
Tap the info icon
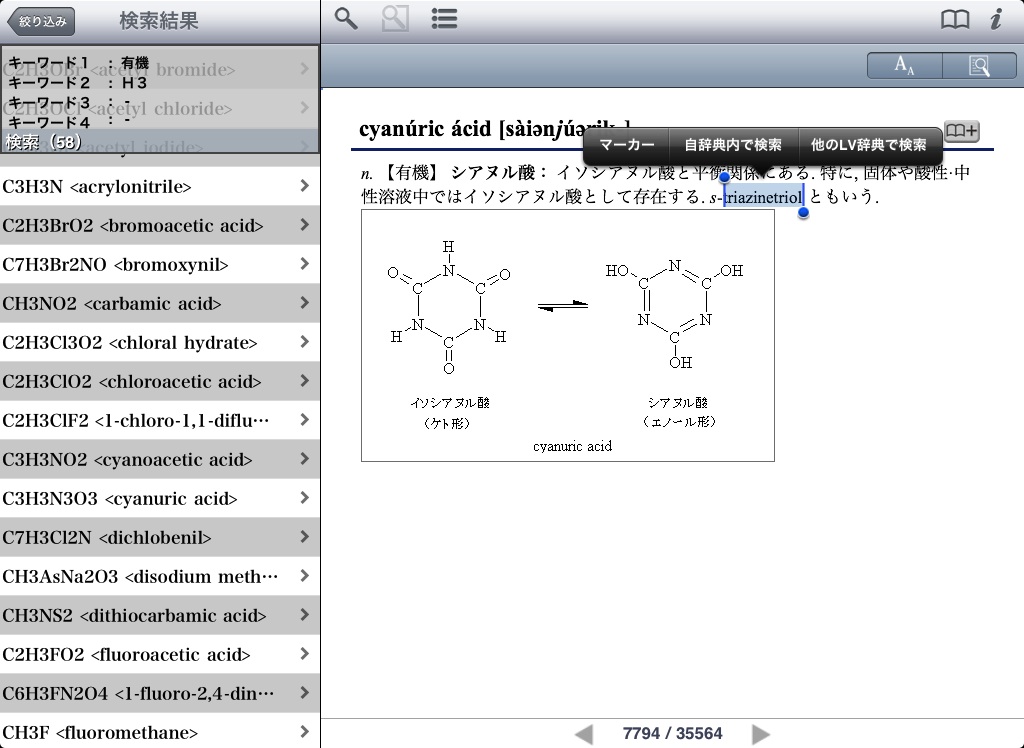996,19
